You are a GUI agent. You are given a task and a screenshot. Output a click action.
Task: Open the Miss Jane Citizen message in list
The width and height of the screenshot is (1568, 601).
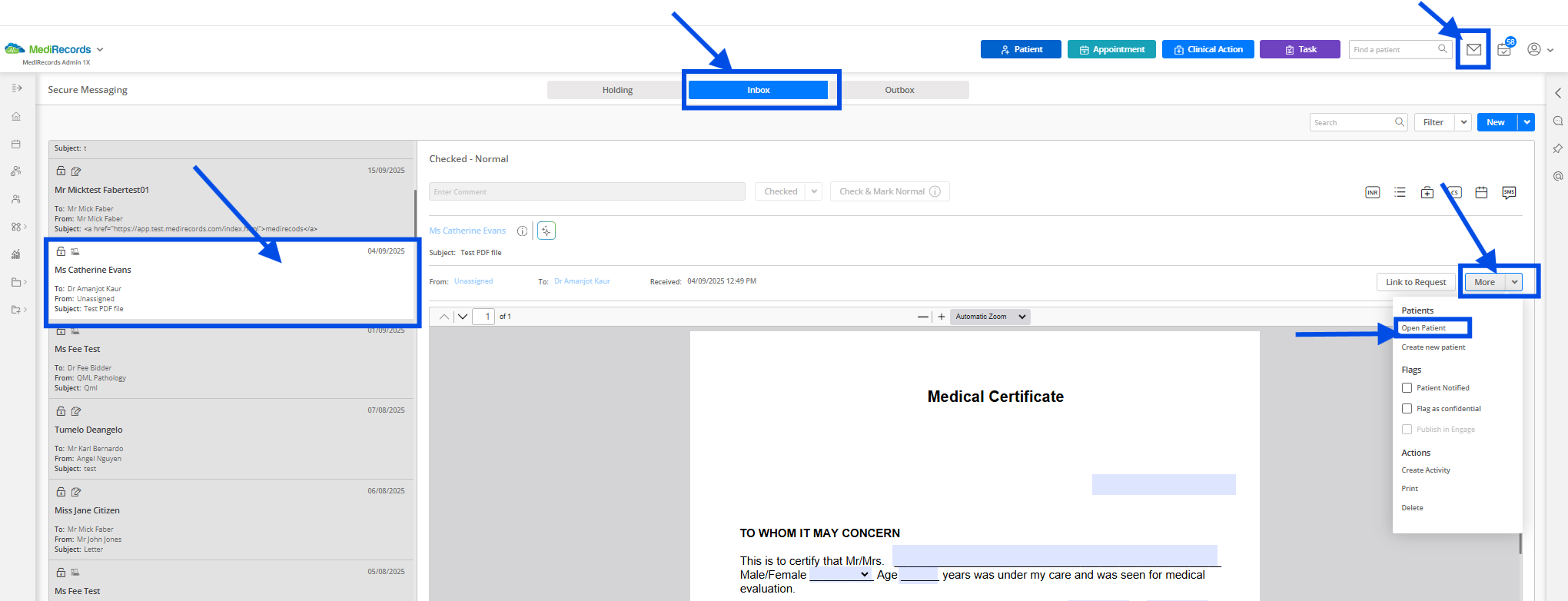click(x=231, y=520)
